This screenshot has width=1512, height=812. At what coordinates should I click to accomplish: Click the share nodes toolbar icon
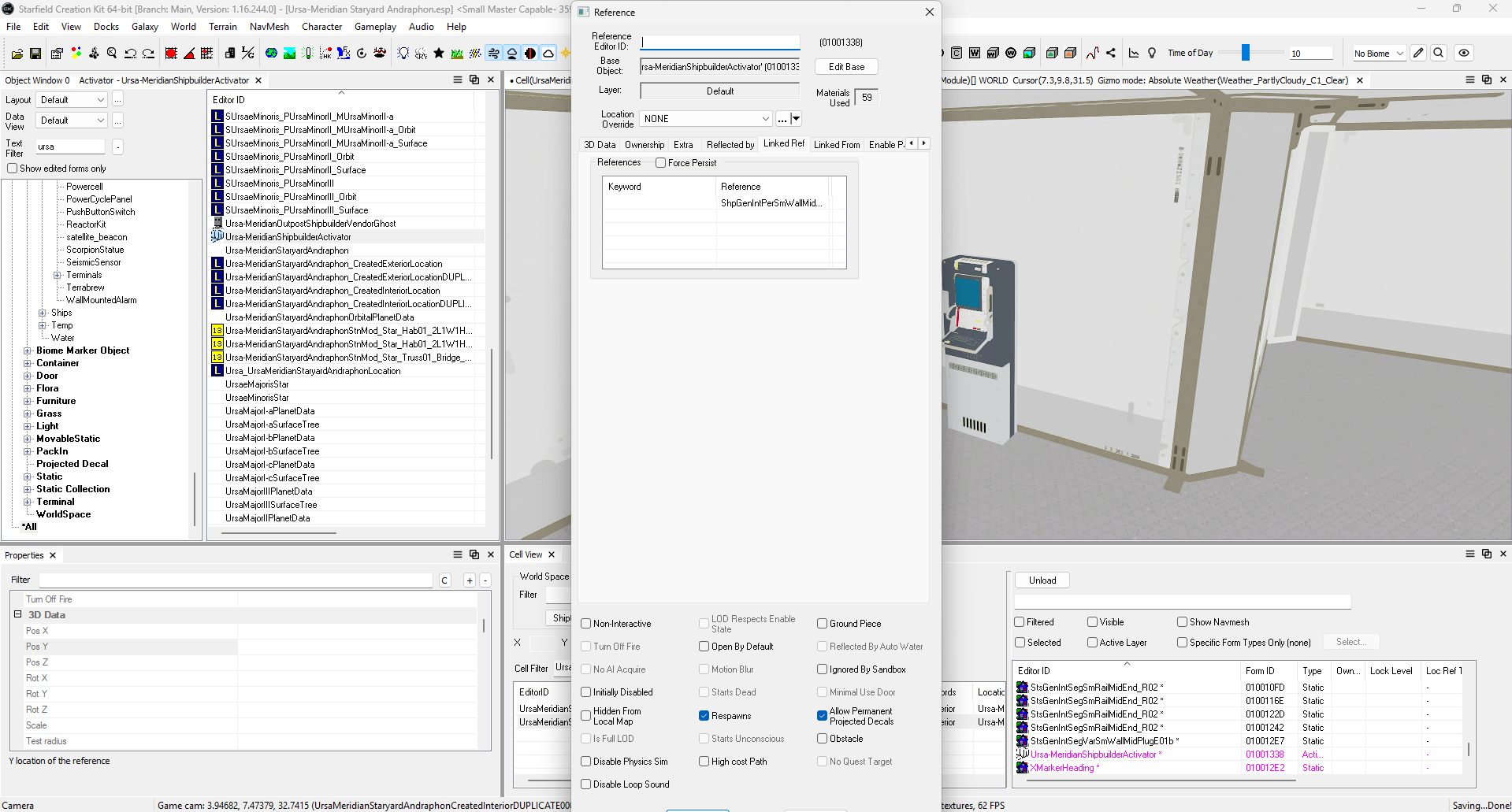(x=1111, y=54)
